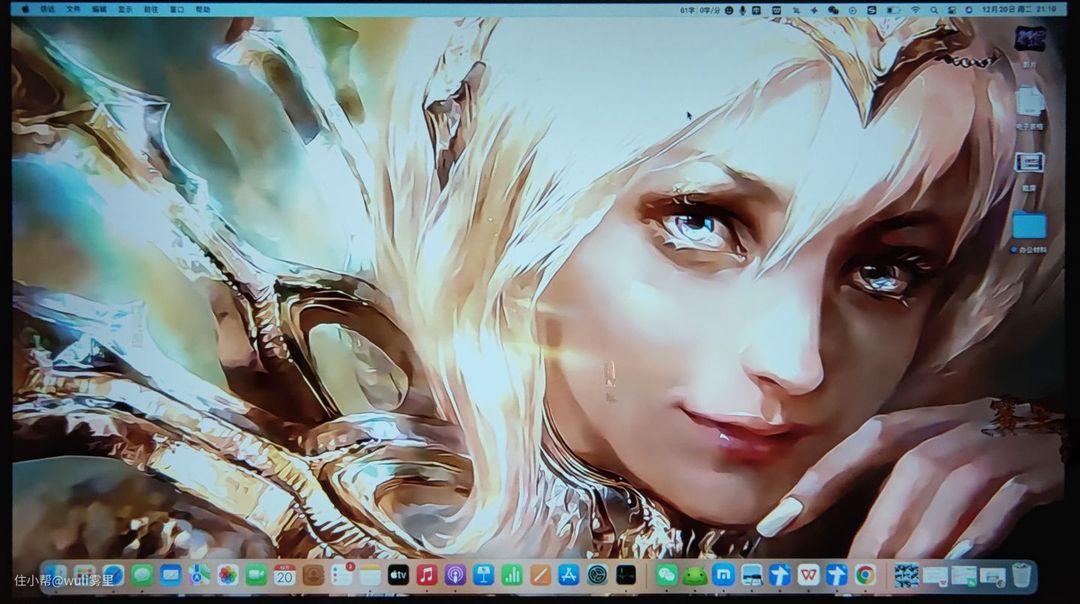Open the 前往 menu in menu bar
1080x604 pixels.
coord(151,9)
